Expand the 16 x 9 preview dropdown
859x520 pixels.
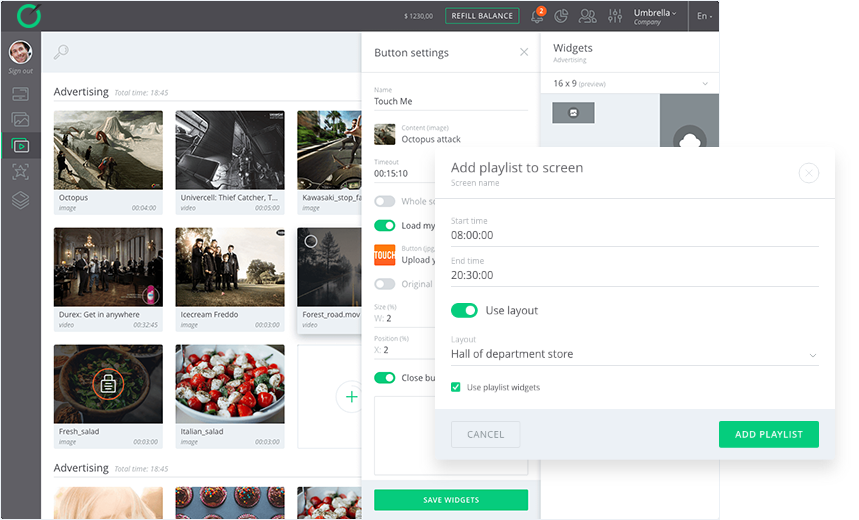tap(706, 84)
